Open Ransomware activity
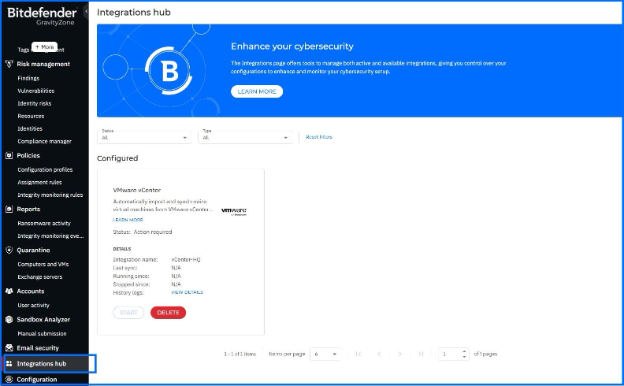Viewport: 624px width, 386px height. coord(44,223)
